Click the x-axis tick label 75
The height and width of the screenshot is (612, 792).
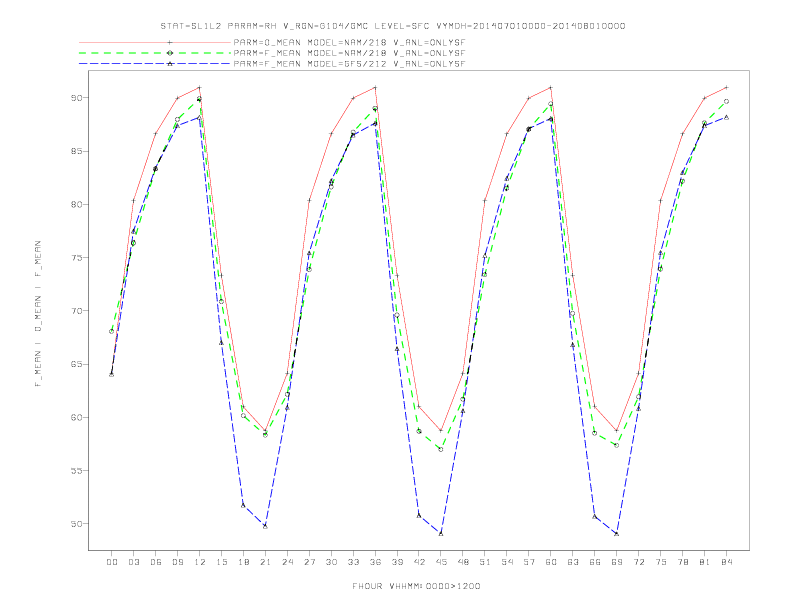(x=661, y=562)
